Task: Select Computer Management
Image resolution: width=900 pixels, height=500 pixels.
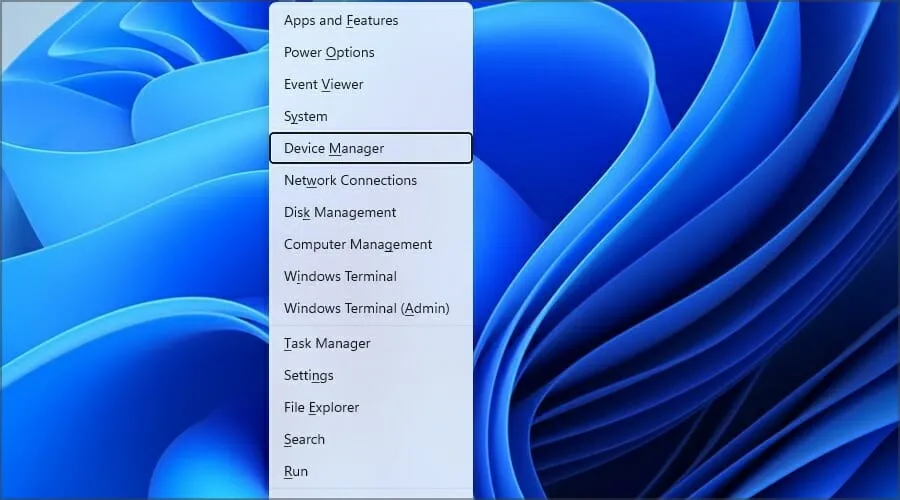Action: (358, 245)
